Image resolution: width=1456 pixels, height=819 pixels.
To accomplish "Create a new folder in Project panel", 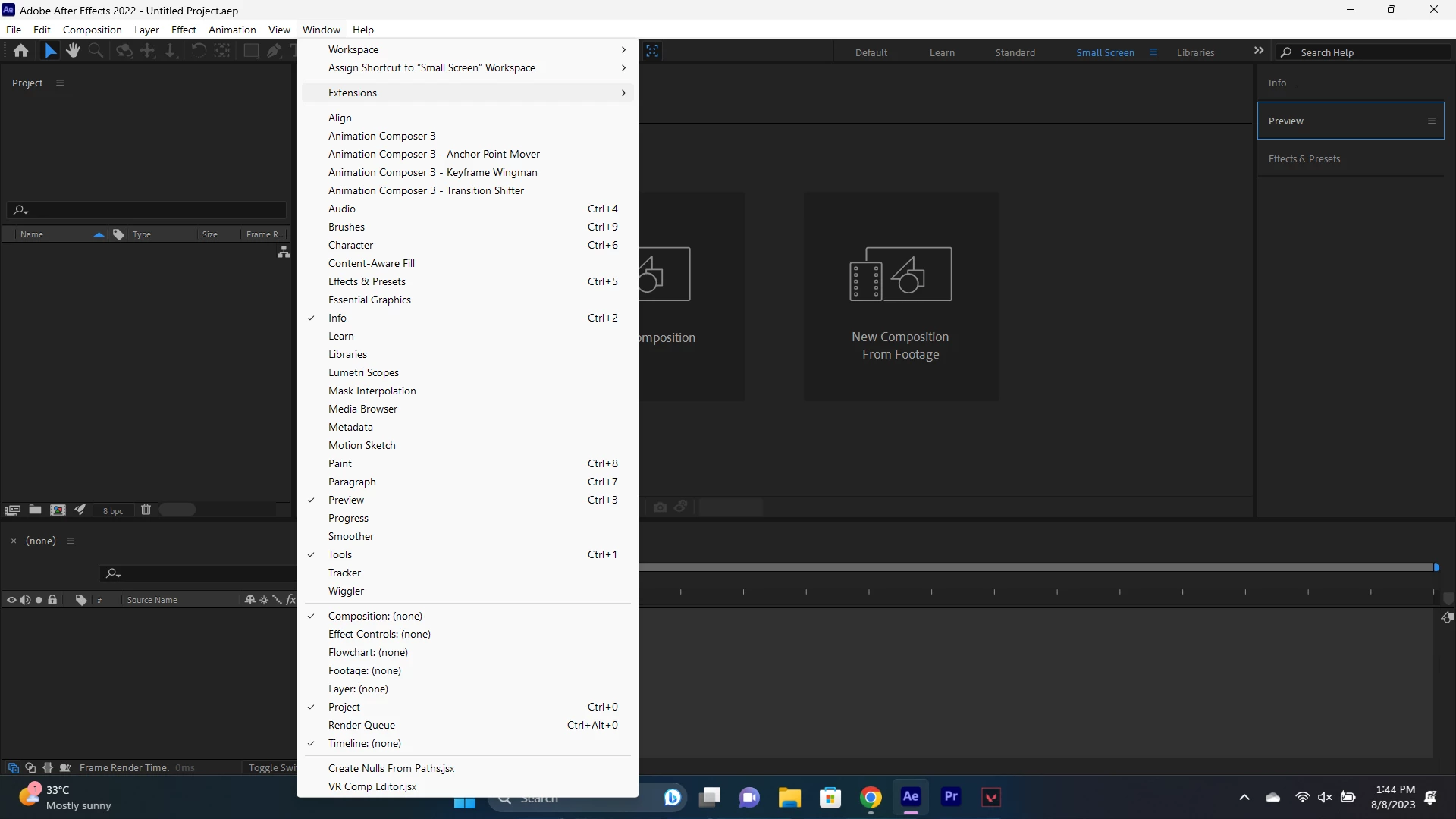I will 35,510.
